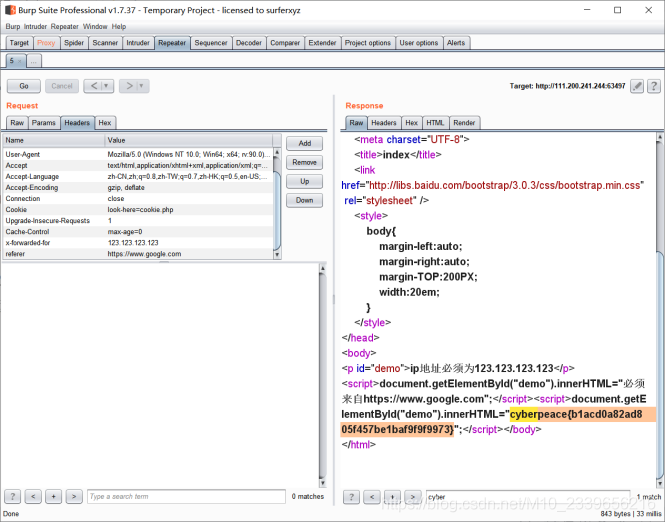Select the Cache-Control header row

point(138,232)
